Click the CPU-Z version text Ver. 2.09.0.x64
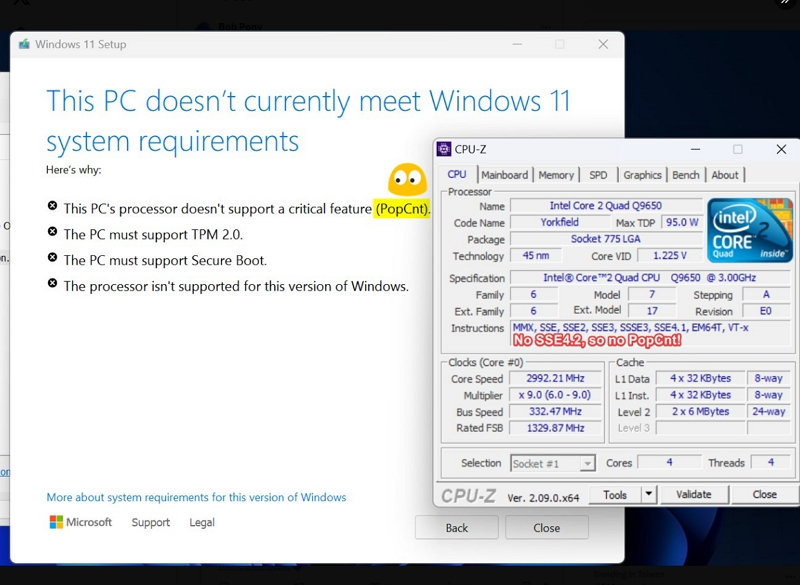800x585 pixels. click(x=543, y=498)
